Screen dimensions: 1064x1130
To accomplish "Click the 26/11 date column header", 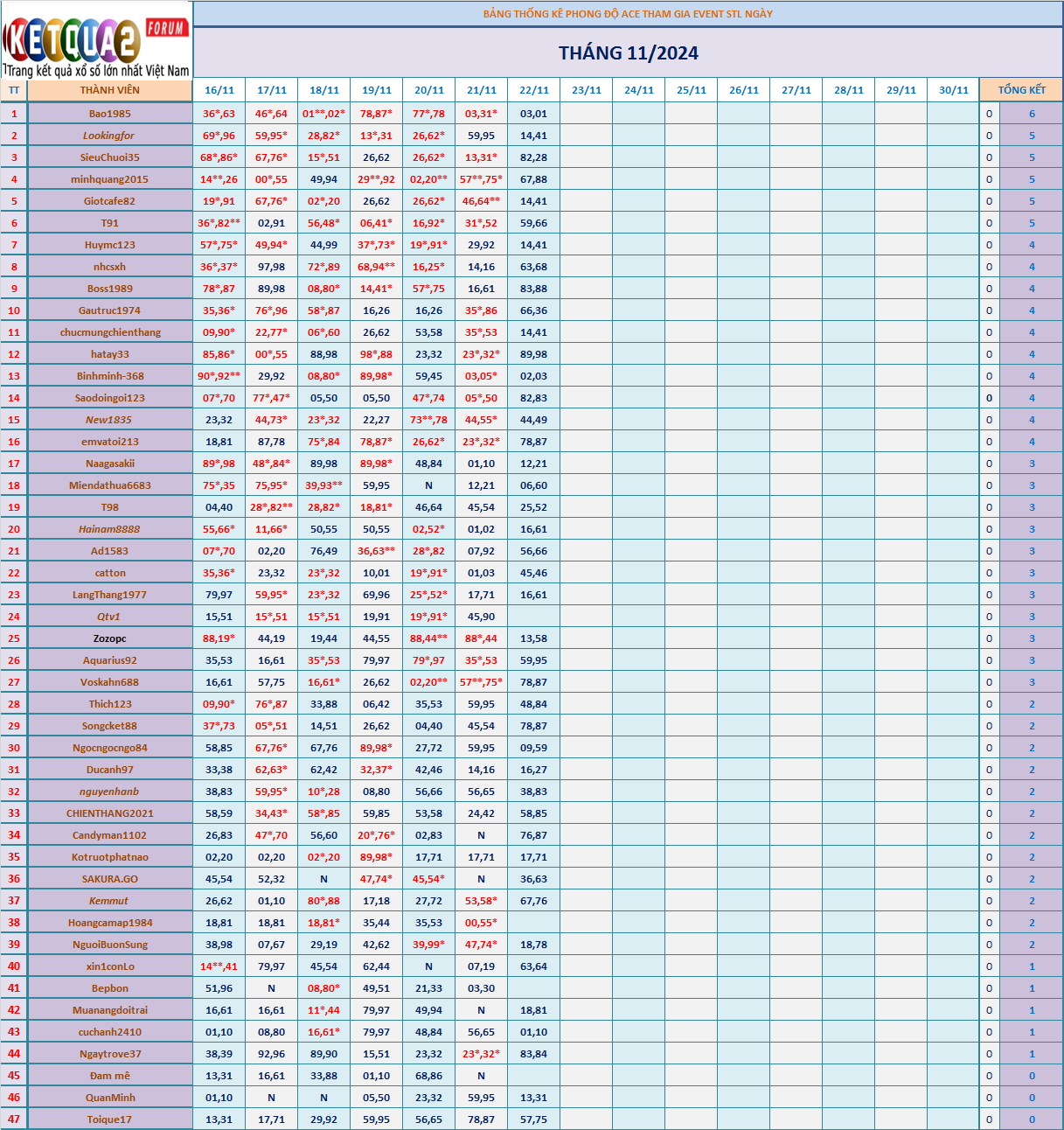I will [x=744, y=90].
